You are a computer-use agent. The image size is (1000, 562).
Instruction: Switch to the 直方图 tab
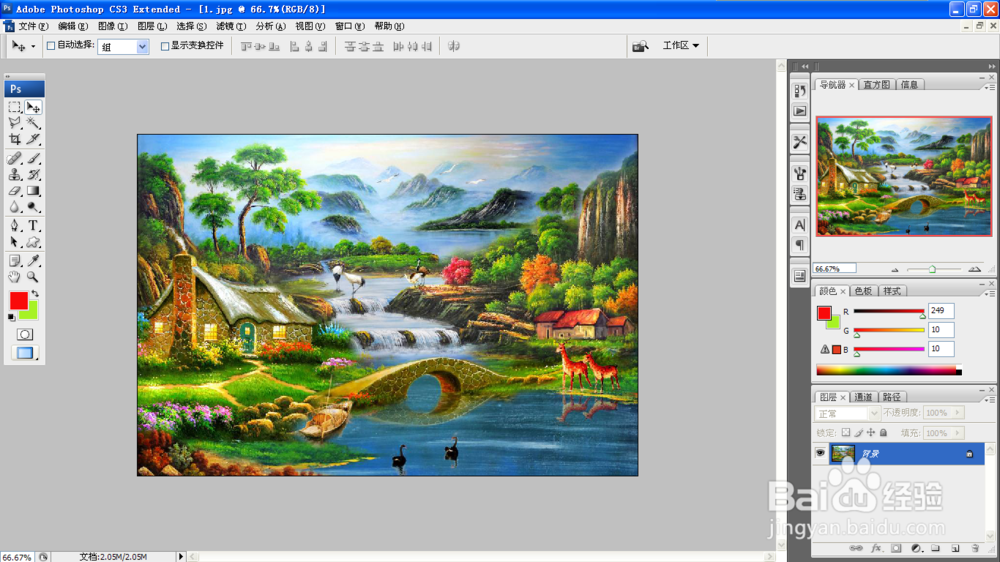[x=876, y=85]
